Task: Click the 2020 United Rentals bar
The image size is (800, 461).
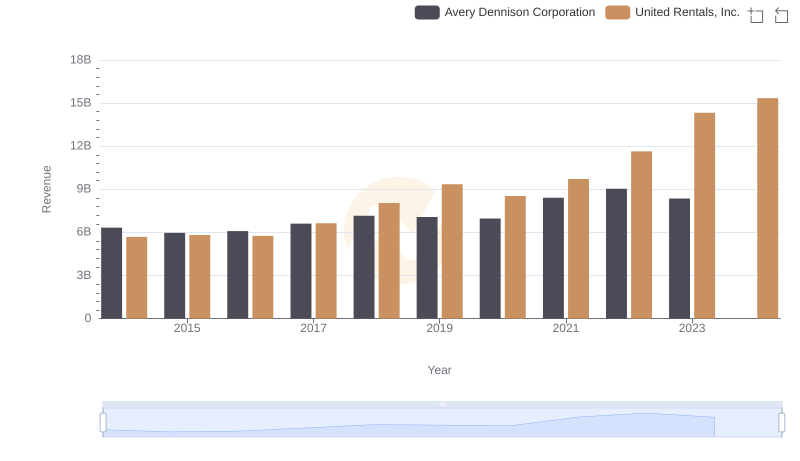Action: pyautogui.click(x=515, y=257)
